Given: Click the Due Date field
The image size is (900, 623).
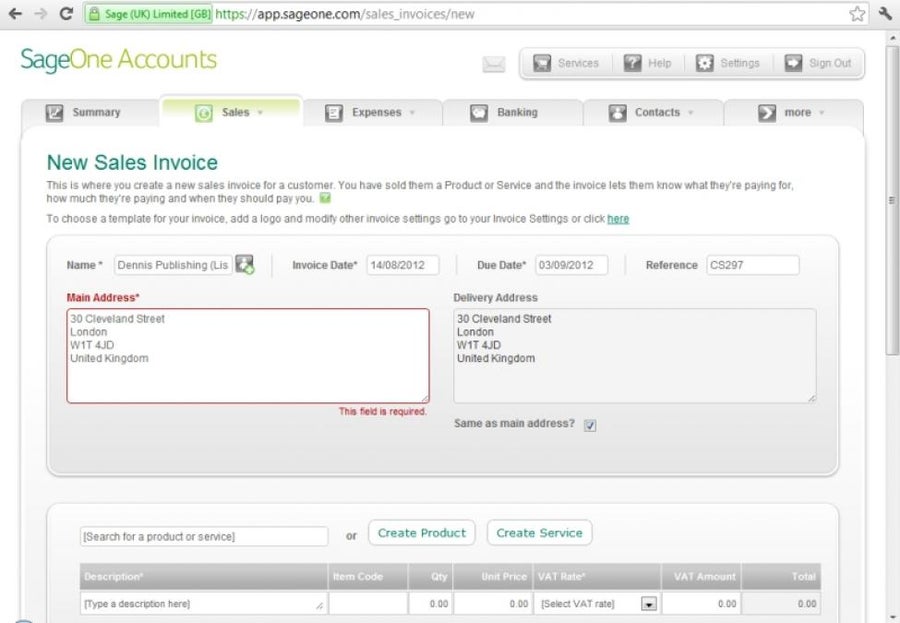Looking at the screenshot, I should point(572,265).
